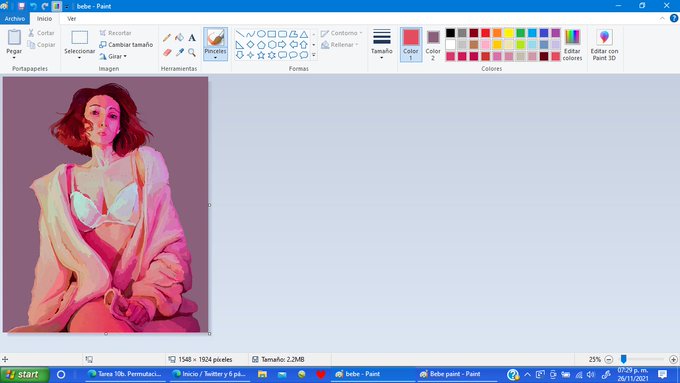Pick the black color swatch
The image size is (680, 383).
pos(451,33)
